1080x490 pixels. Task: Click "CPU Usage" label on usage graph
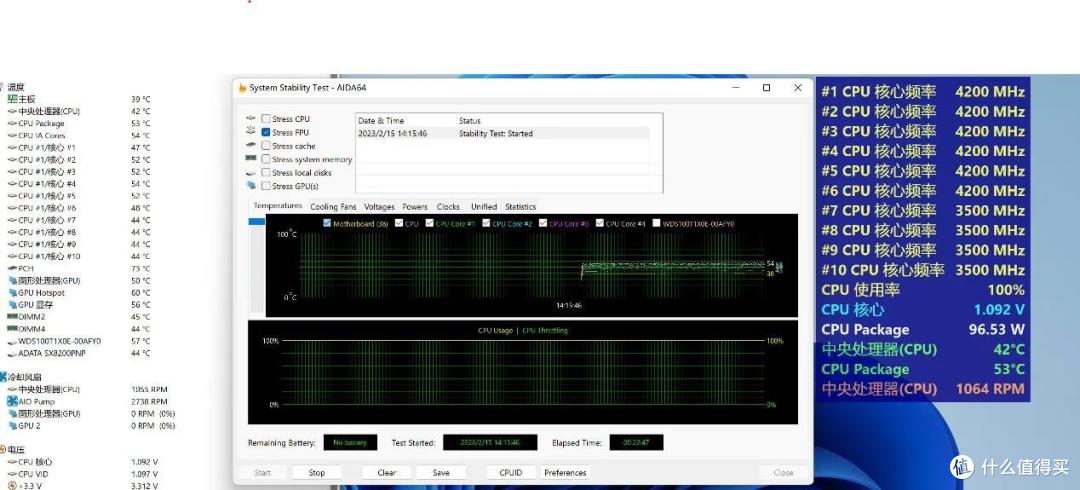[x=495, y=330]
